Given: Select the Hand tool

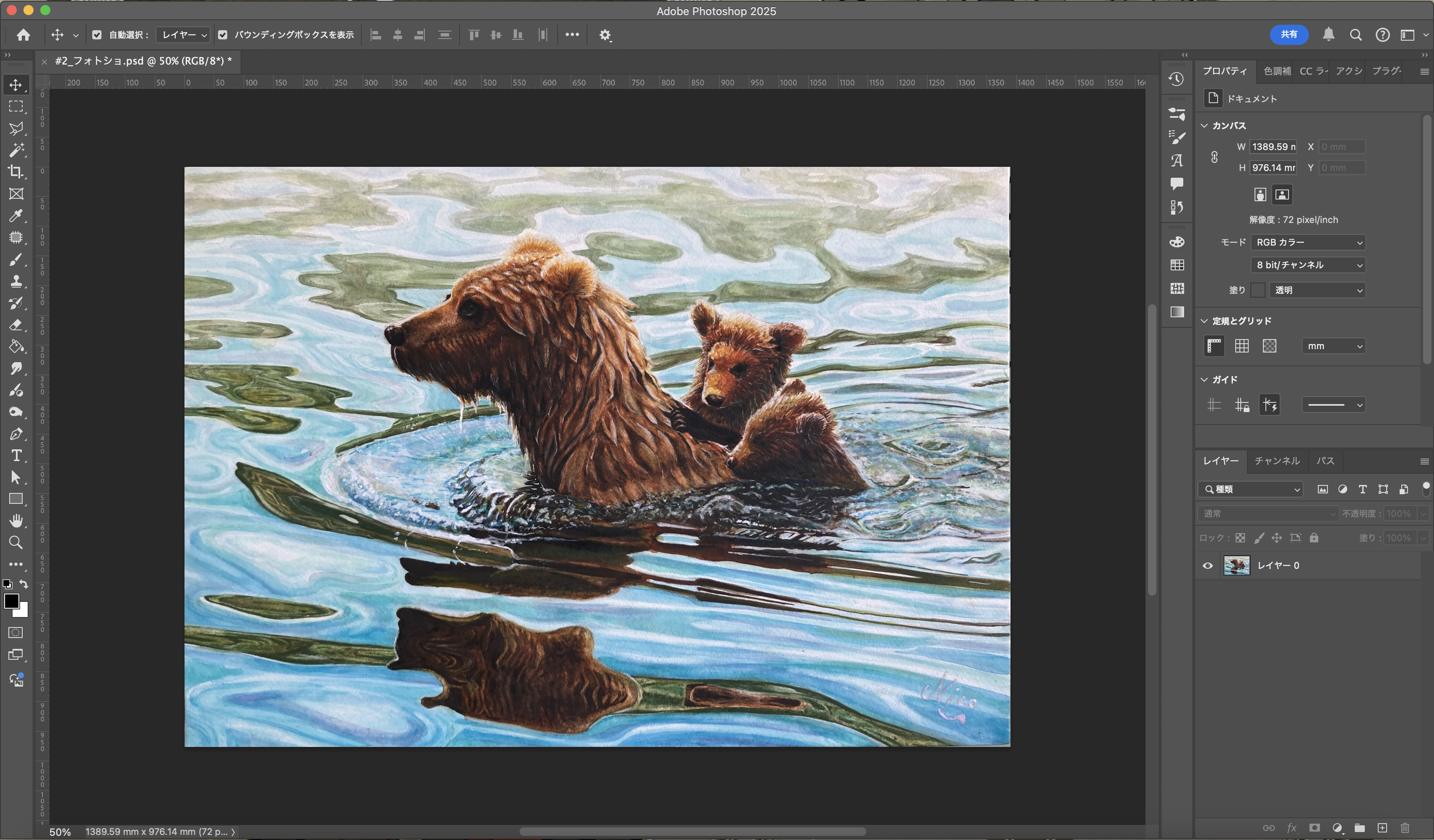Looking at the screenshot, I should [x=16, y=520].
